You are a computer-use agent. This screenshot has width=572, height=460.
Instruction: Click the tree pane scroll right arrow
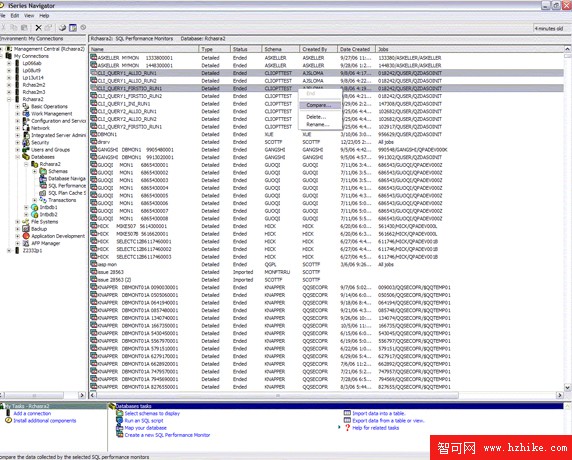[82, 395]
